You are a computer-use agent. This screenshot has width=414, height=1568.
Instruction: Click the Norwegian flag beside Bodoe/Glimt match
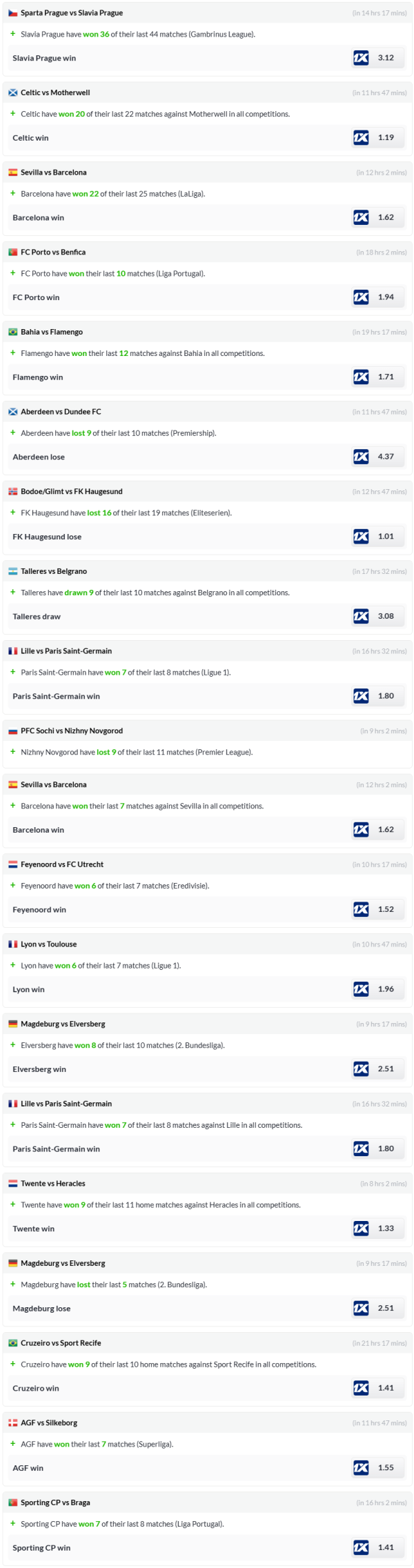click(x=12, y=492)
